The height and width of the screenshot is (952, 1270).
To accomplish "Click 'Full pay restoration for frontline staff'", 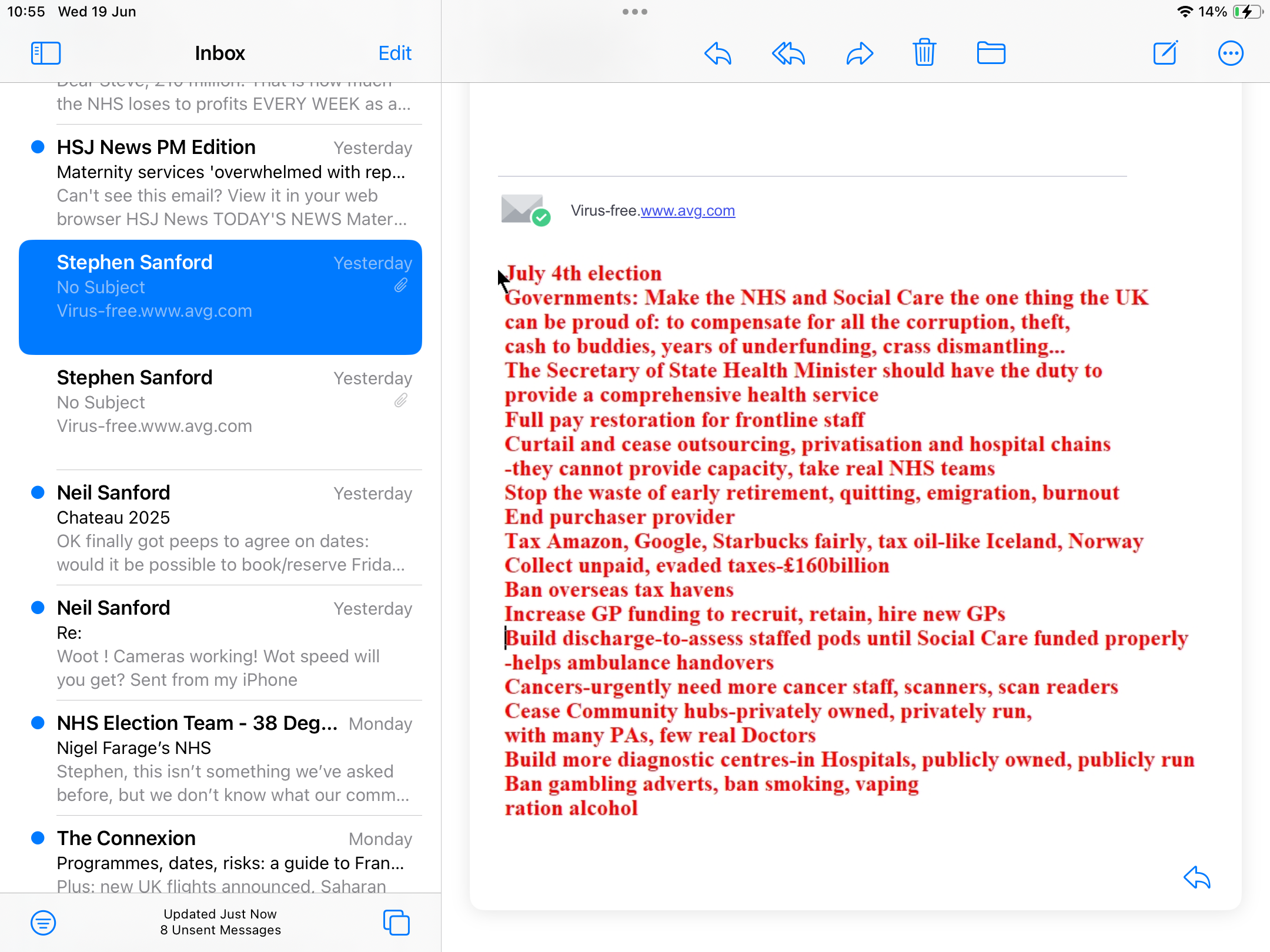I will click(x=684, y=420).
